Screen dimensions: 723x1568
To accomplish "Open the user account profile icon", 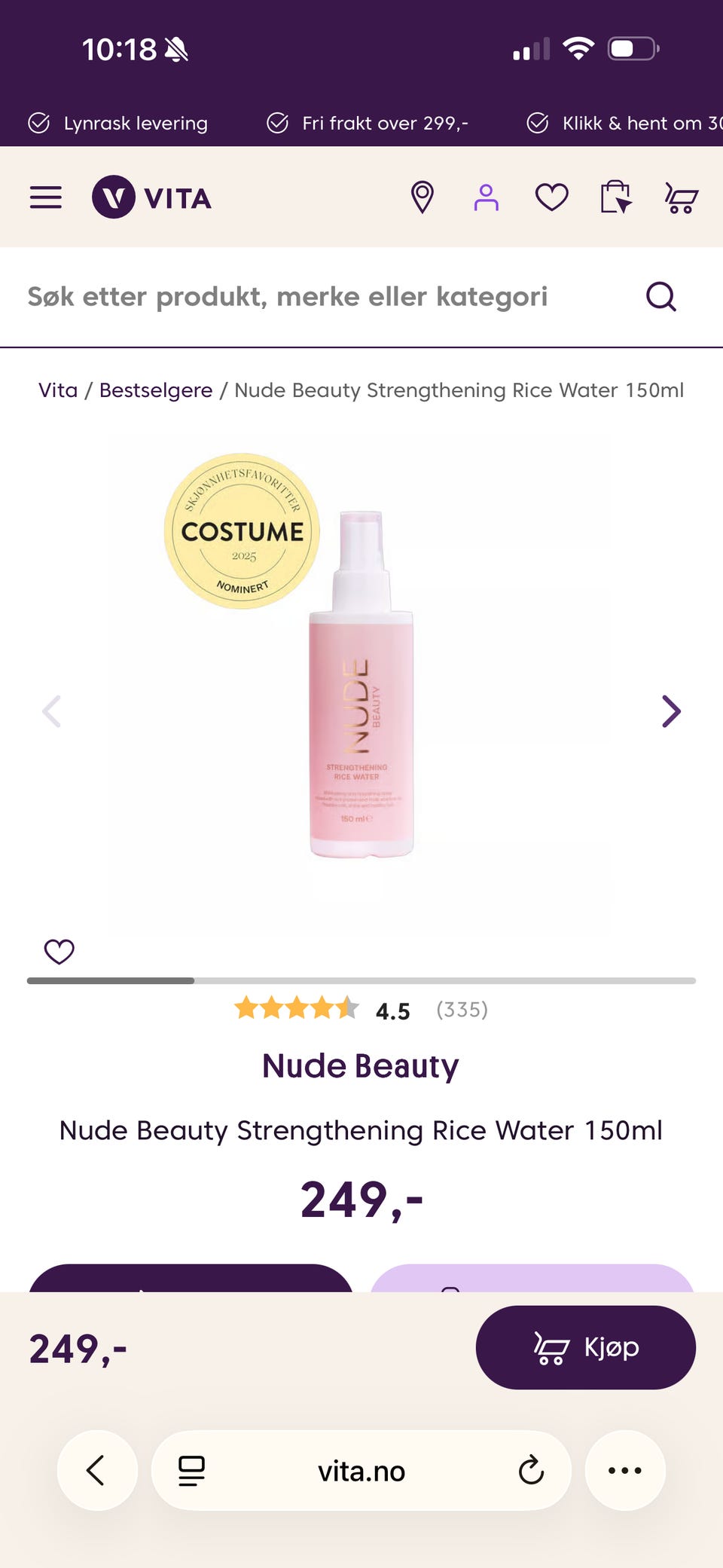I will pyautogui.click(x=487, y=197).
